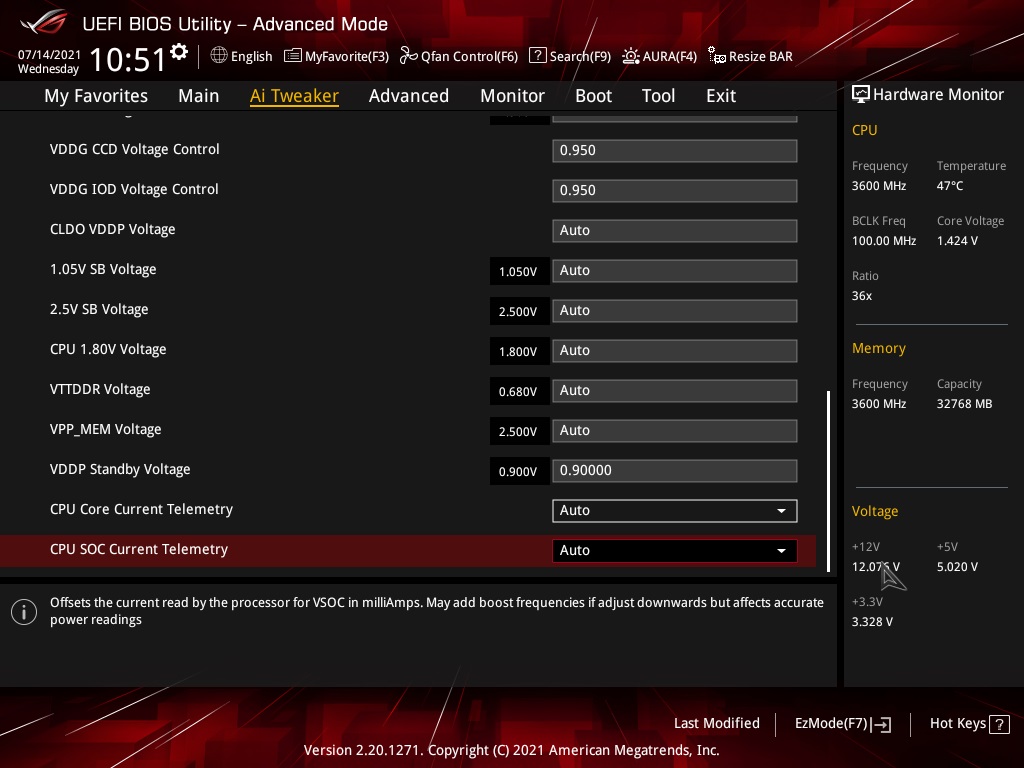
Task: Click the Core Voltage 1.424 V reading
Action: tap(957, 241)
